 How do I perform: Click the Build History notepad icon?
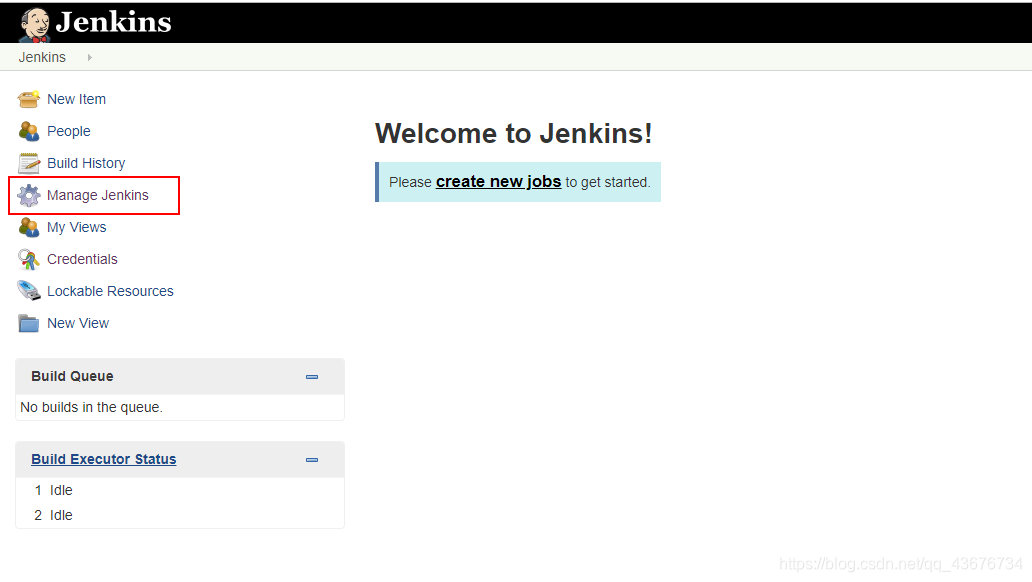[x=28, y=163]
